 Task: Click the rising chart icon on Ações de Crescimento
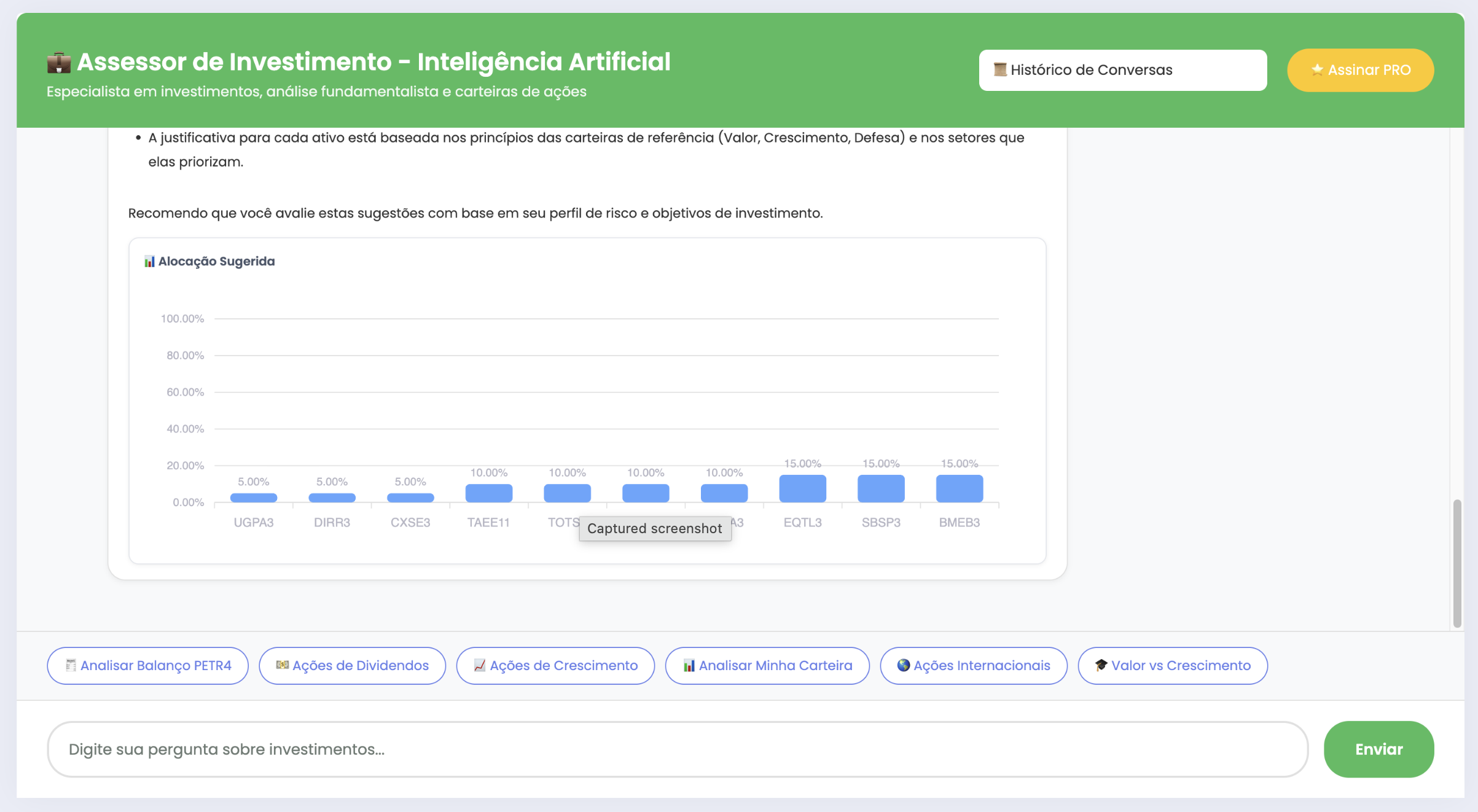click(x=480, y=665)
